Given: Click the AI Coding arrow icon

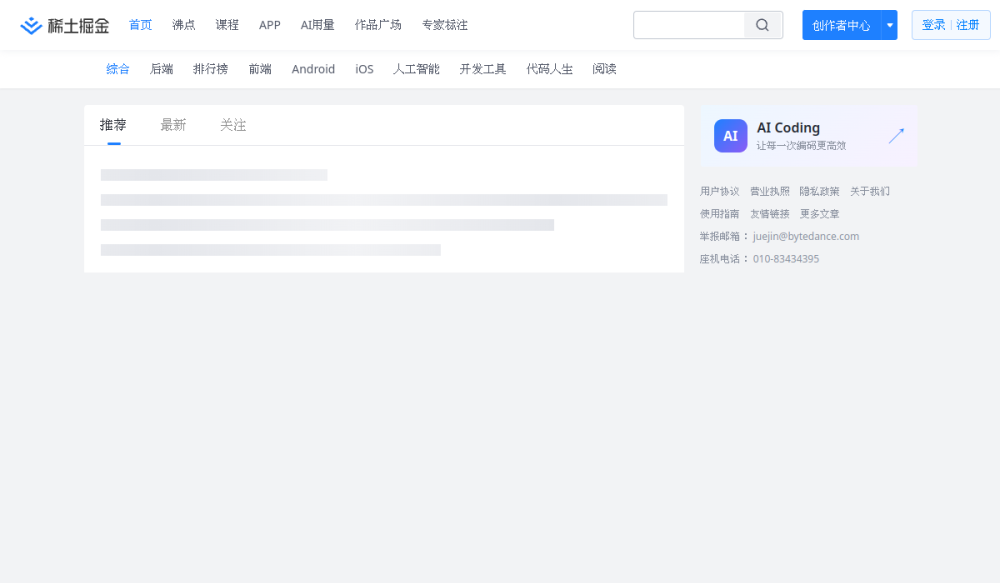Looking at the screenshot, I should tap(896, 135).
